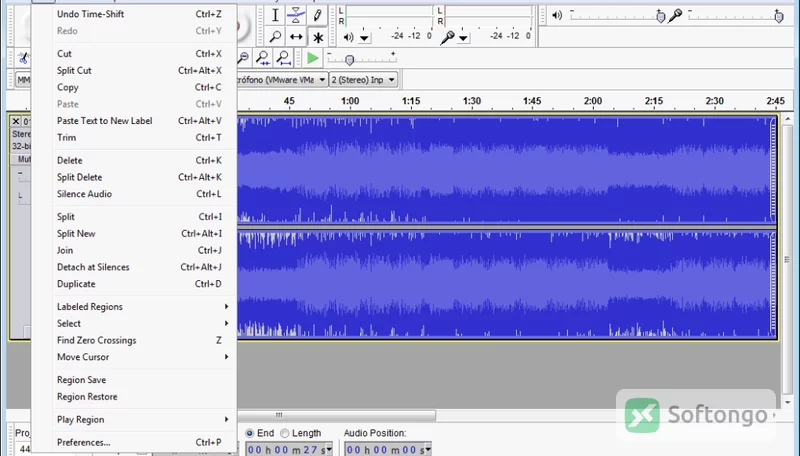The width and height of the screenshot is (800, 456).
Task: Choose Split Delete menu entry
Action: pyautogui.click(x=145, y=177)
